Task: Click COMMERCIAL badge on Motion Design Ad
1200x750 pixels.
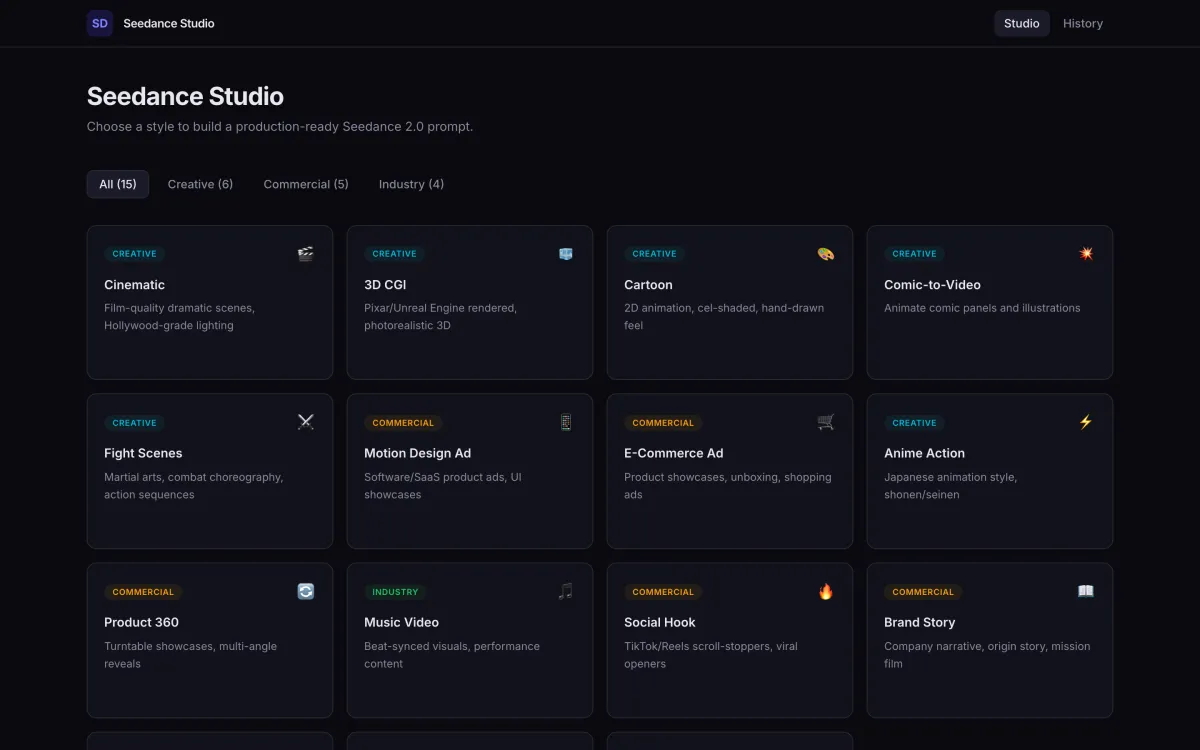Action: [x=403, y=423]
